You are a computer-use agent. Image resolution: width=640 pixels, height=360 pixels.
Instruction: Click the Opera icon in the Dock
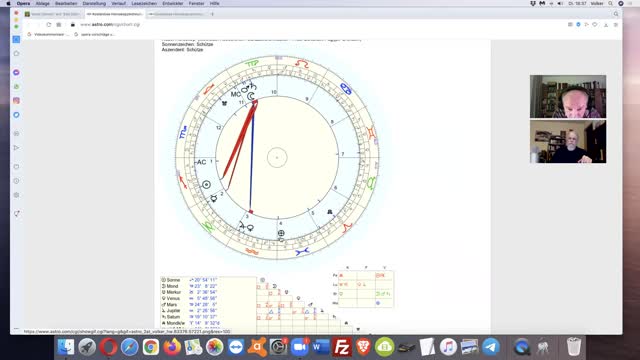click(x=108, y=347)
